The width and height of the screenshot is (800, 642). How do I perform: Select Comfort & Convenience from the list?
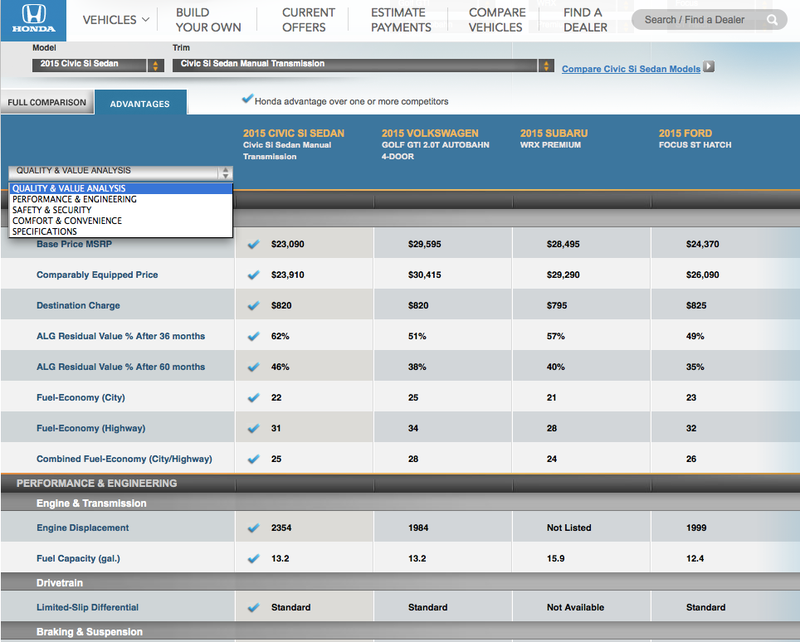pyautogui.click(x=120, y=220)
